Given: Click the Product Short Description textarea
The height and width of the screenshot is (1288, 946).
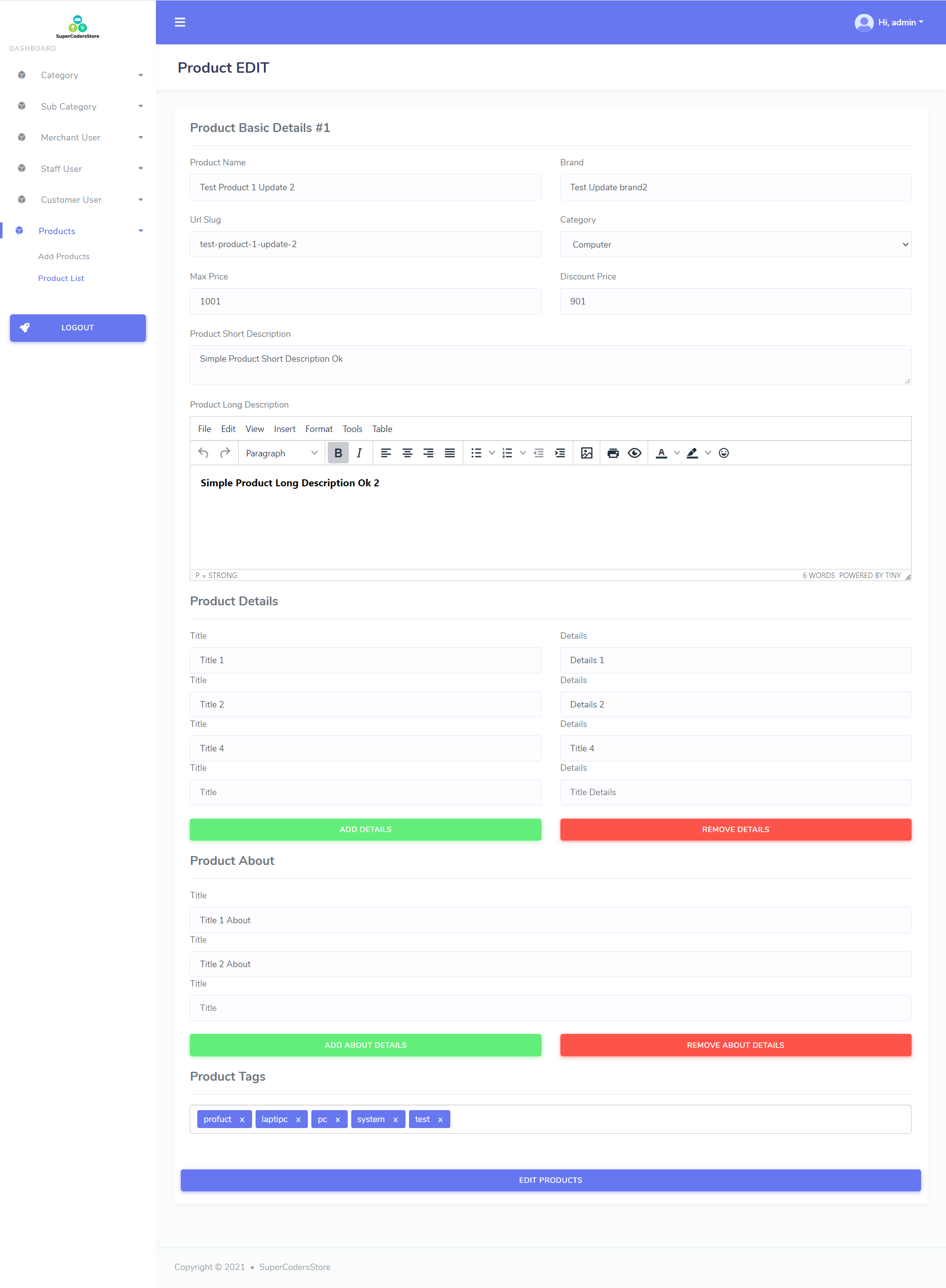Looking at the screenshot, I should tap(550, 365).
